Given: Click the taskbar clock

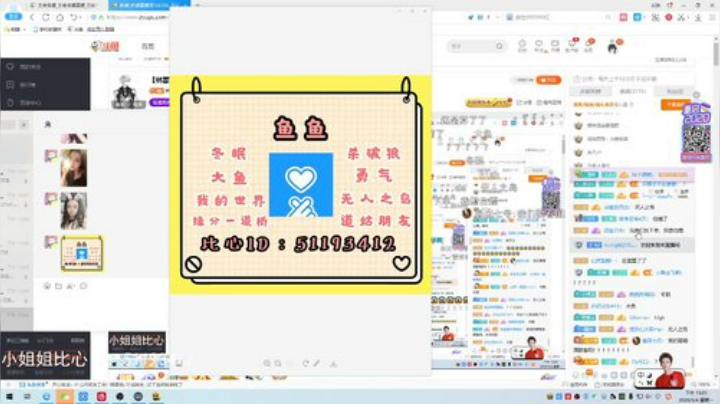Looking at the screenshot, I should point(698,397).
